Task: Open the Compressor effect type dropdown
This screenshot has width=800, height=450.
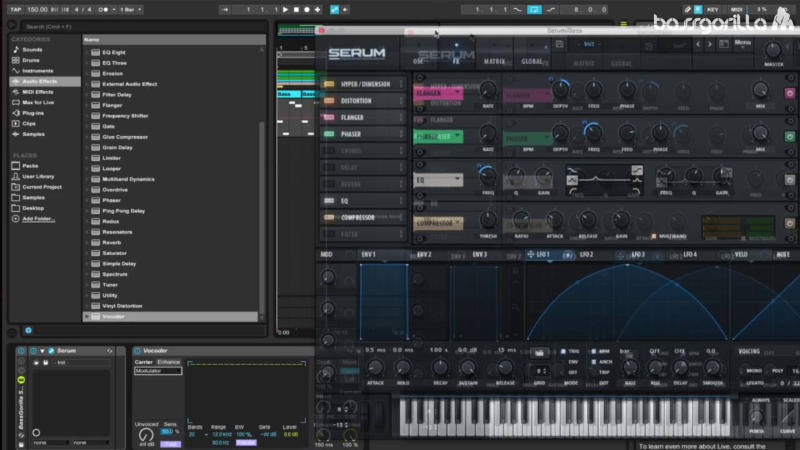Action: [x=438, y=223]
